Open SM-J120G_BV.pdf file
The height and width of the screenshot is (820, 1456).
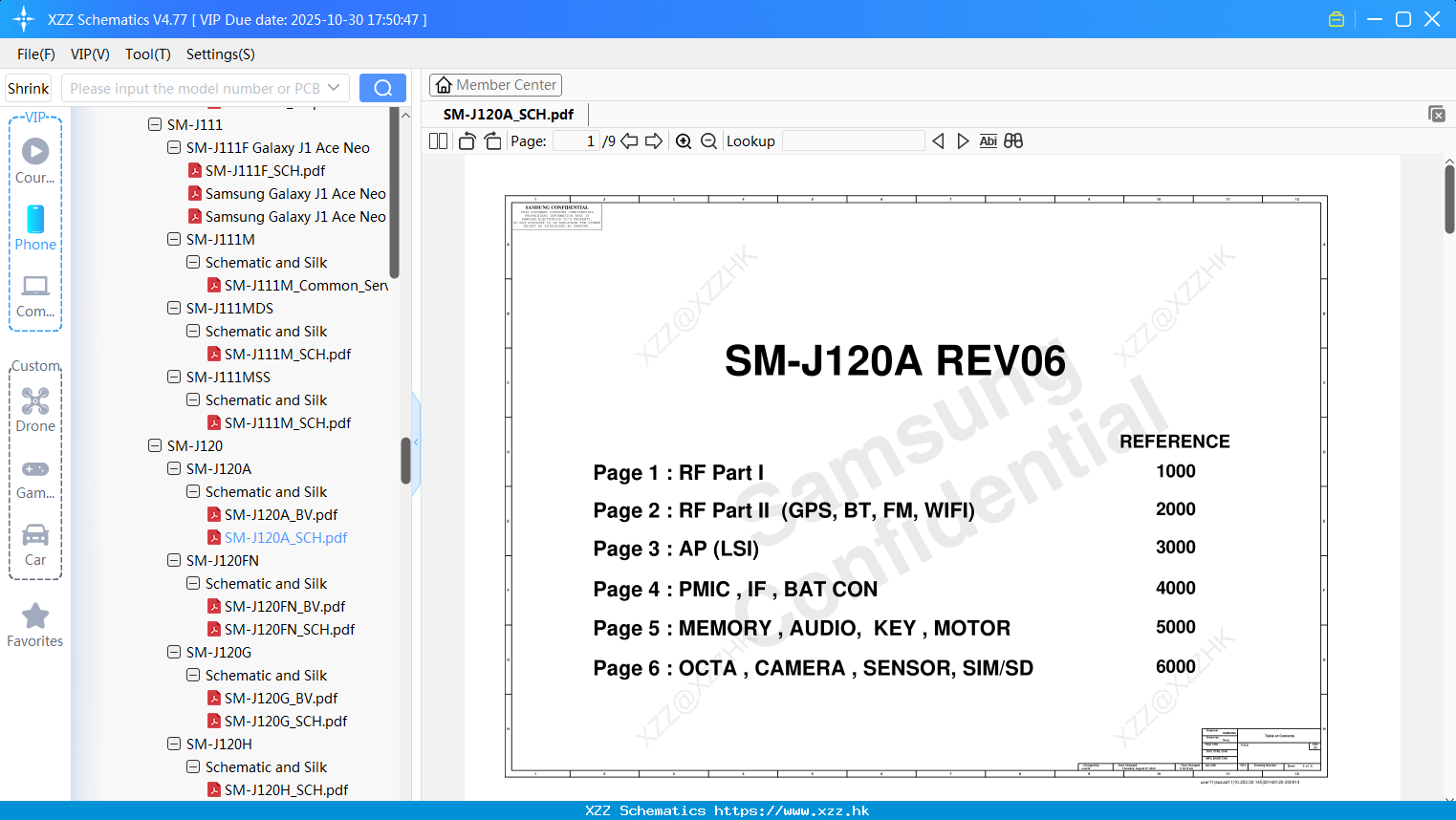coord(281,698)
